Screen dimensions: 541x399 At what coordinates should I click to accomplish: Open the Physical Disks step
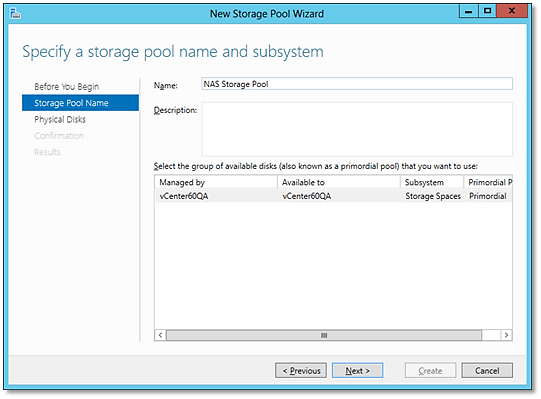point(60,119)
